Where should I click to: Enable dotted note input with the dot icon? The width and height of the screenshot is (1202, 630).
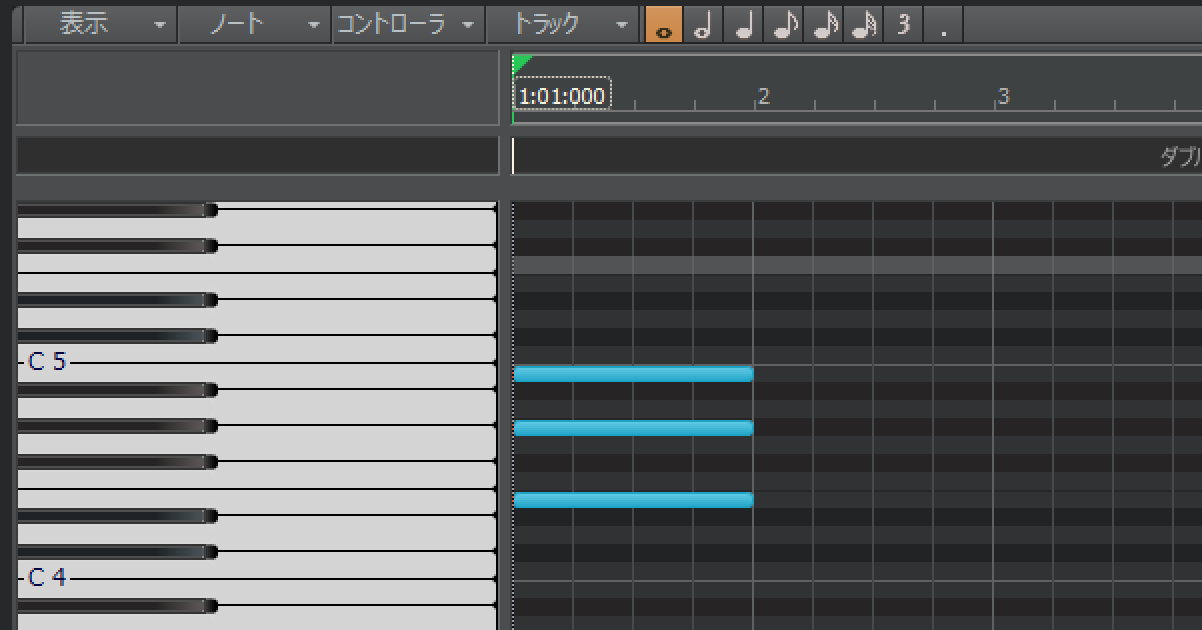[x=941, y=25]
